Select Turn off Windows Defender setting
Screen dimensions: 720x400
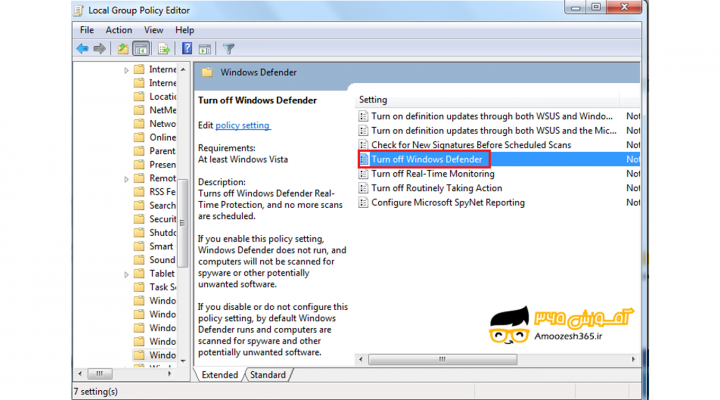click(427, 159)
